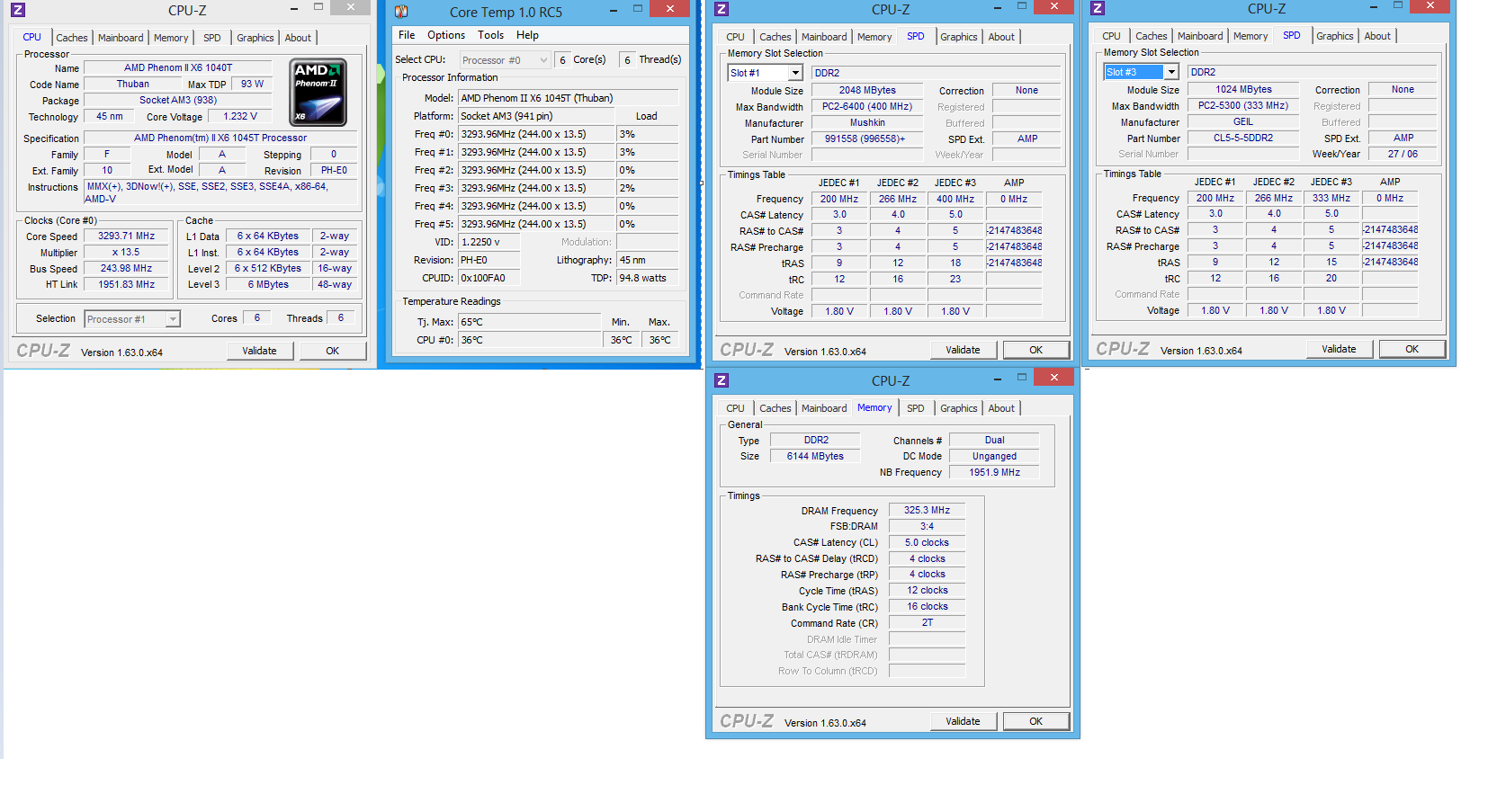1506x812 pixels.
Task: Open the Tools menu in Core Temp
Action: tap(490, 35)
